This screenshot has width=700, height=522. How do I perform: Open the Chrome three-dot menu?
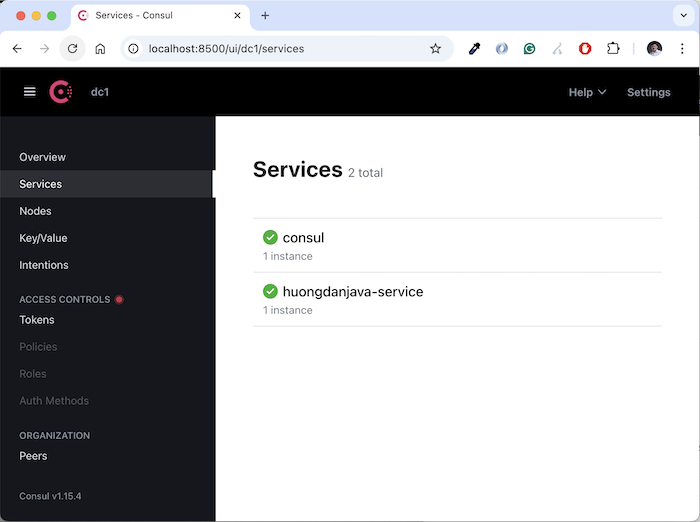pyautogui.click(x=682, y=49)
